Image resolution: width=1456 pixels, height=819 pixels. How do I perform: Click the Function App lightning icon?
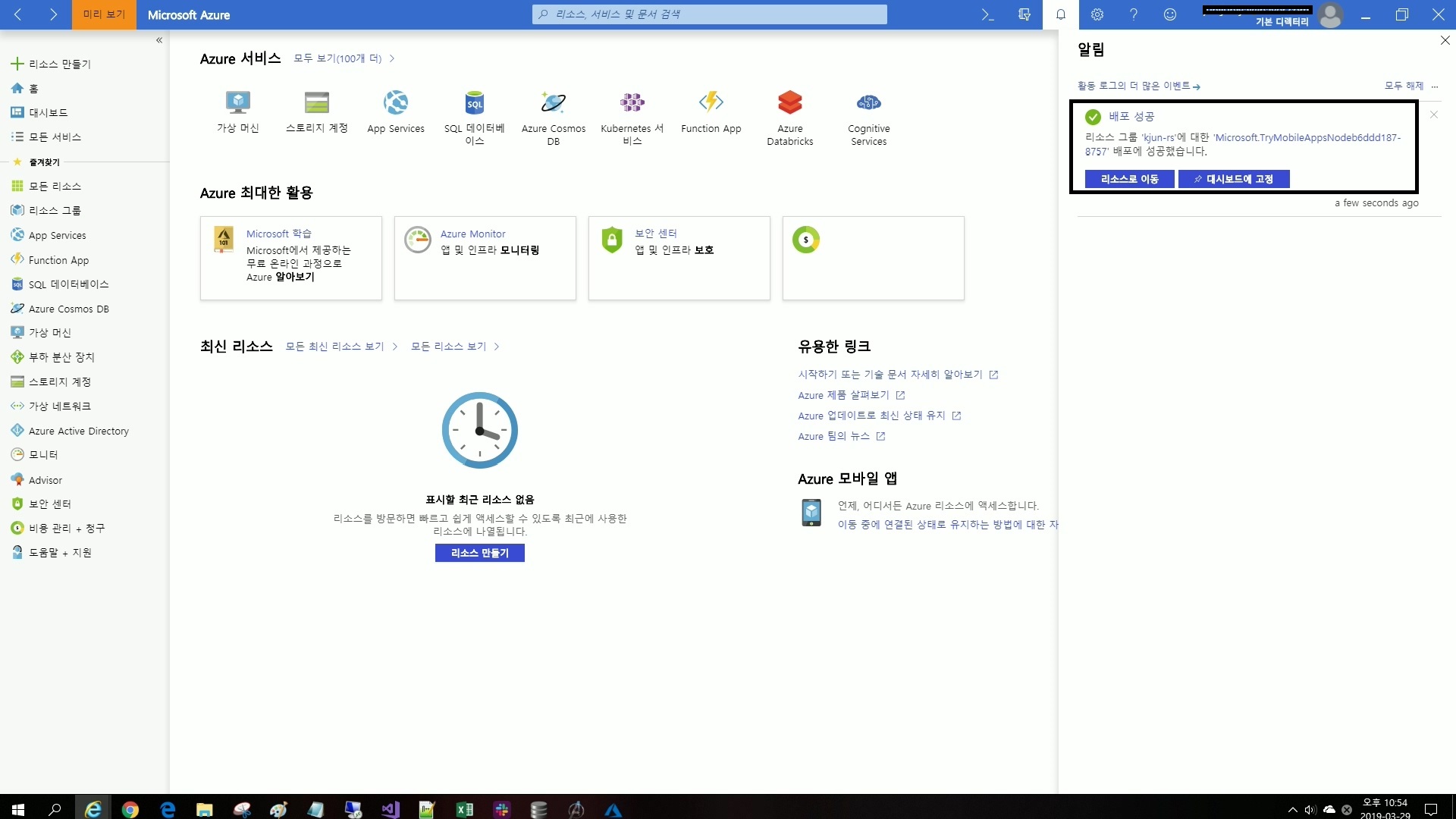[711, 101]
